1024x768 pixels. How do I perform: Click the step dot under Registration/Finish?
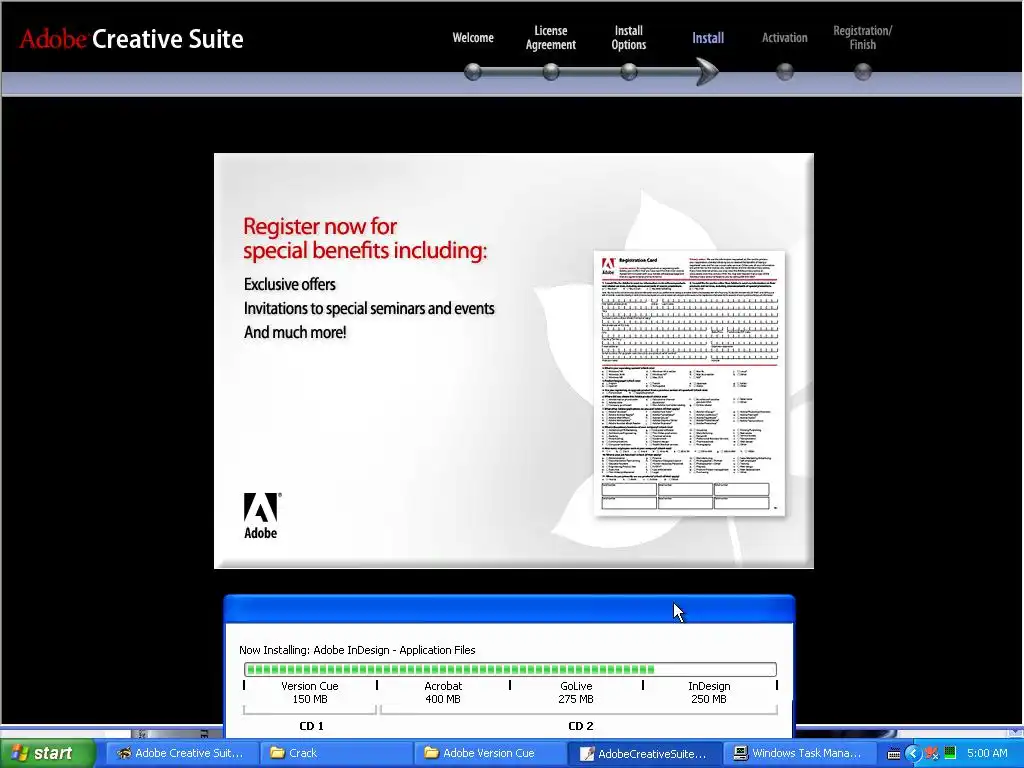pos(863,72)
